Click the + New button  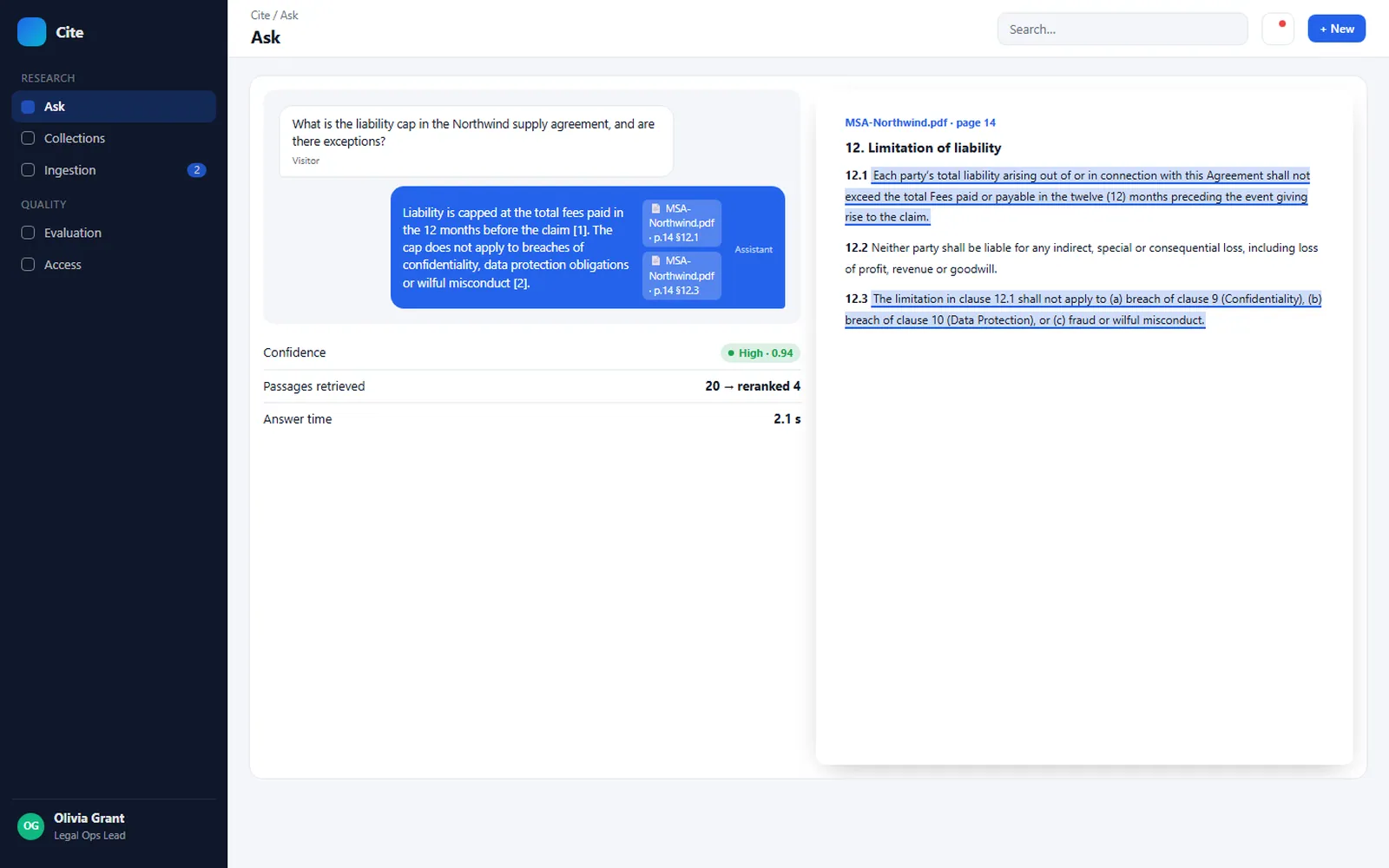1337,29
